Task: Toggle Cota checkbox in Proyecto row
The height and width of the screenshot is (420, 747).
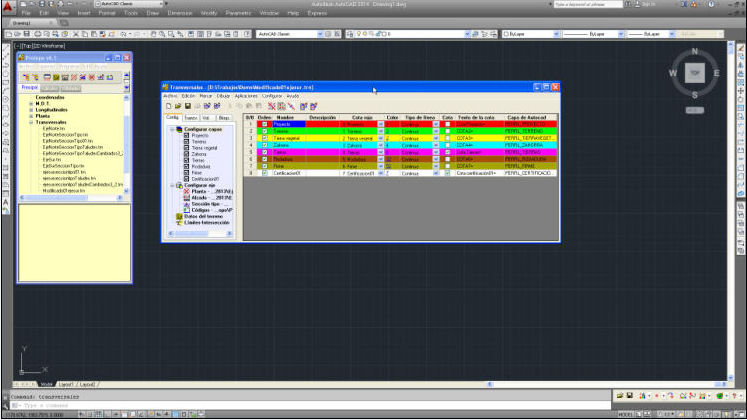Action: click(447, 124)
